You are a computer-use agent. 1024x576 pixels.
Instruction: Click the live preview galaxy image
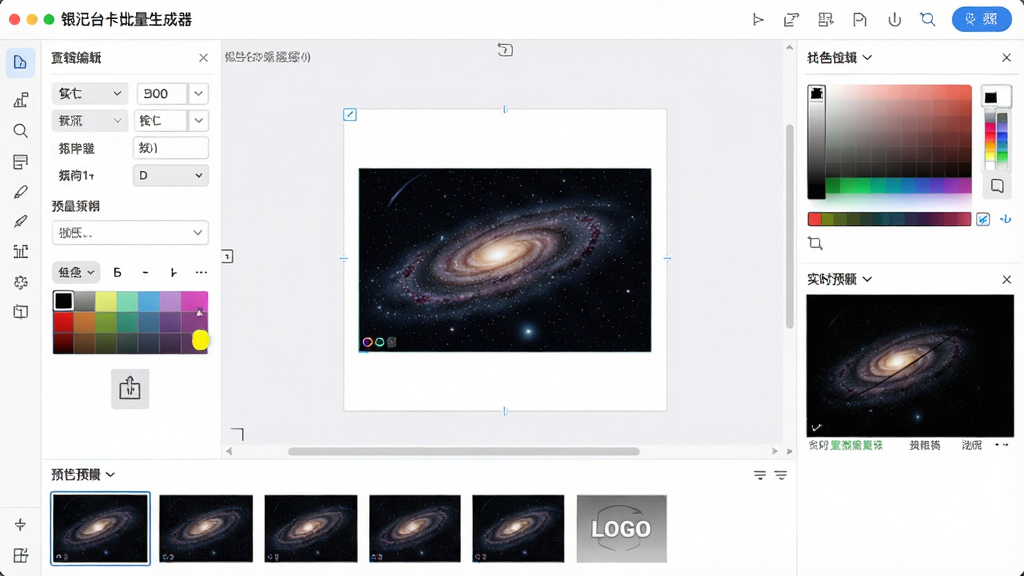click(910, 366)
